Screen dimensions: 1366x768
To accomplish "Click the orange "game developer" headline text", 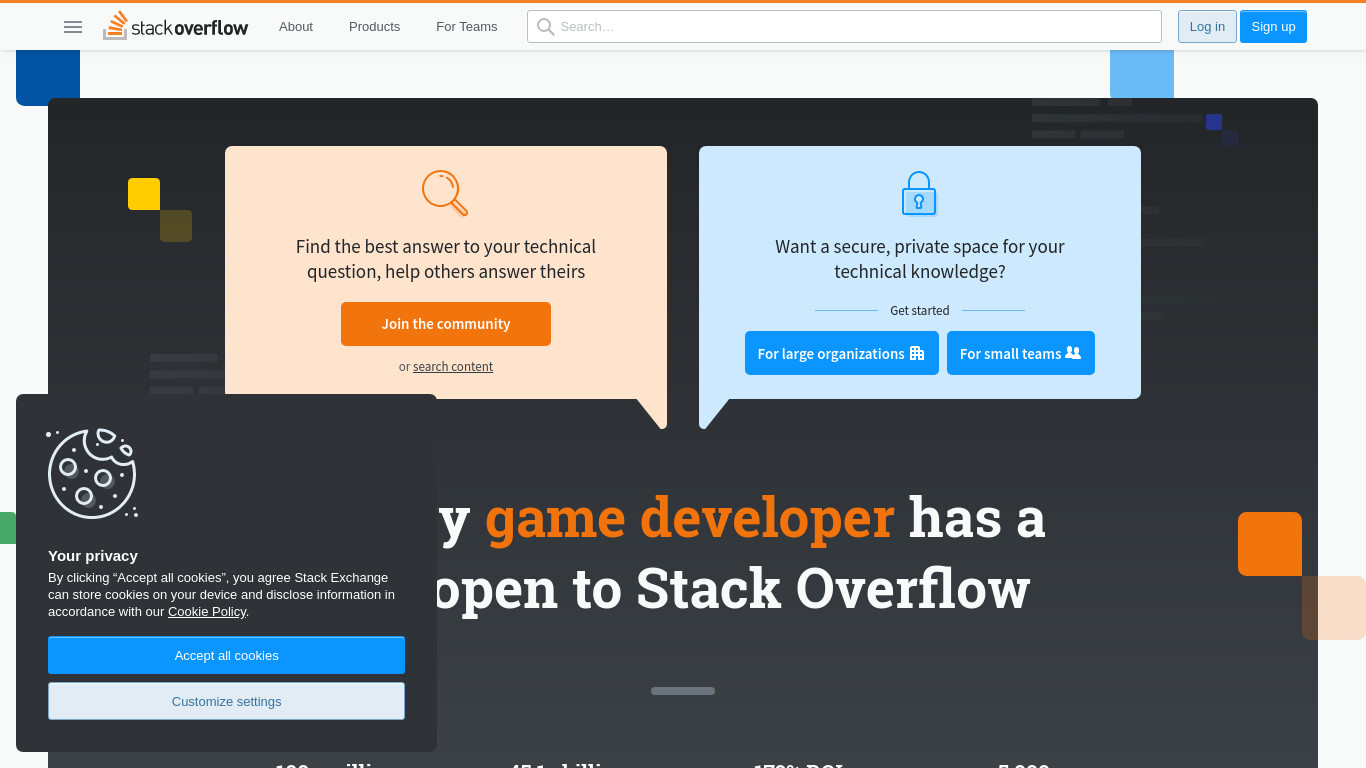I will click(689, 517).
